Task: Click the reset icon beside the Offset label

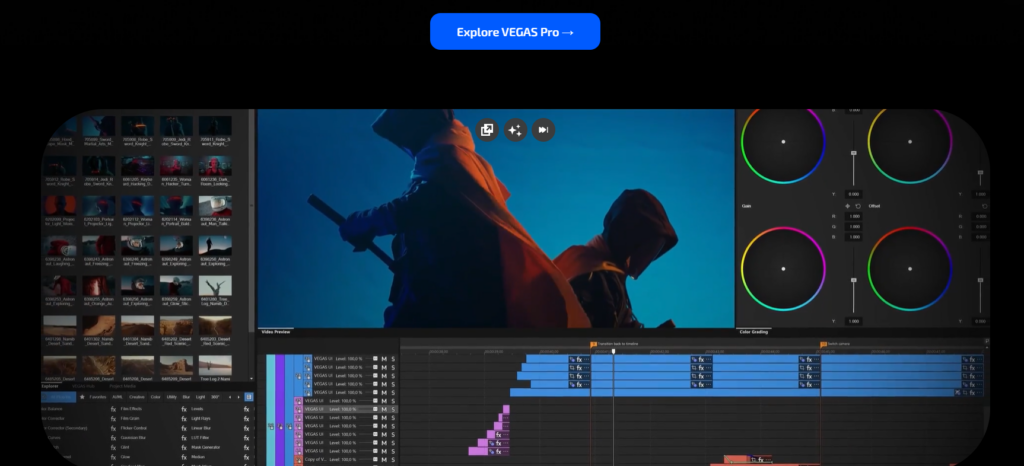Action: pos(984,206)
